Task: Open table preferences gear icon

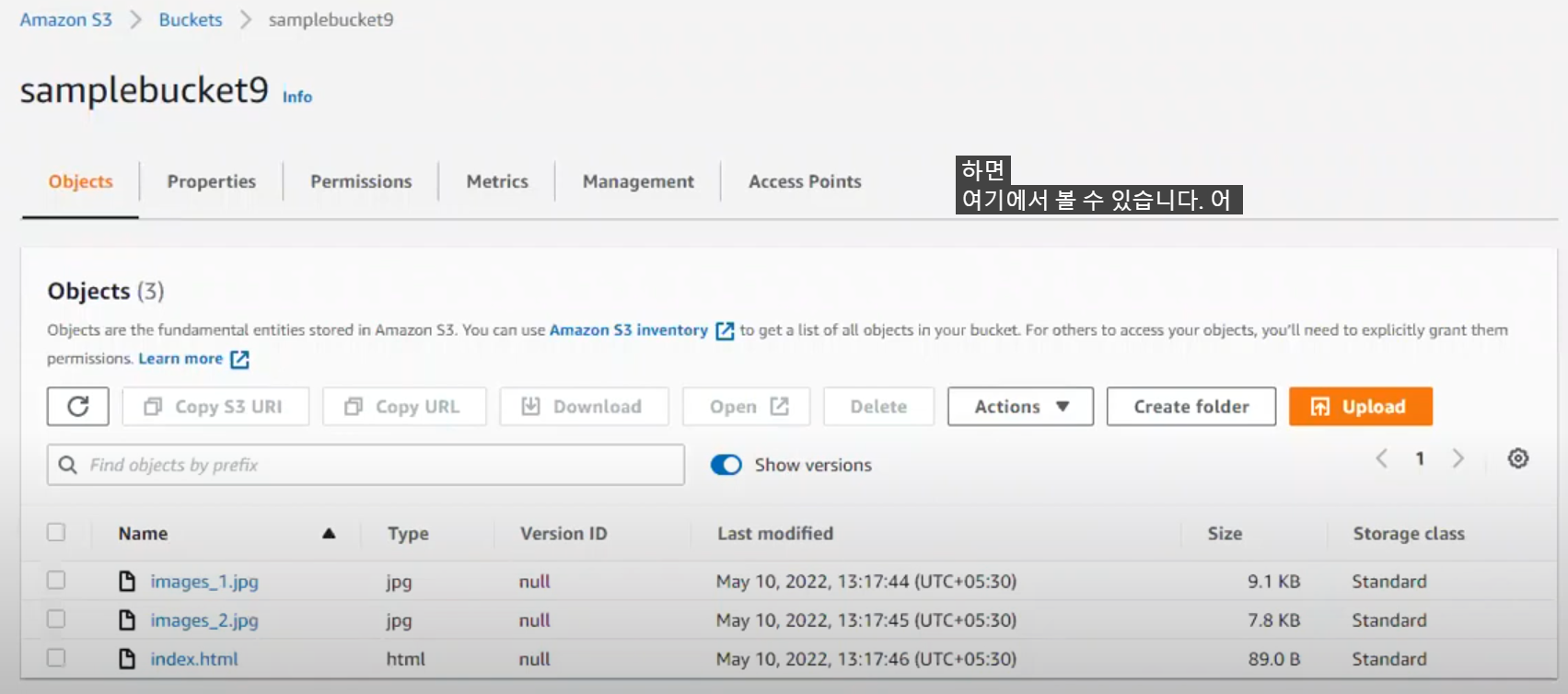Action: tap(1518, 458)
